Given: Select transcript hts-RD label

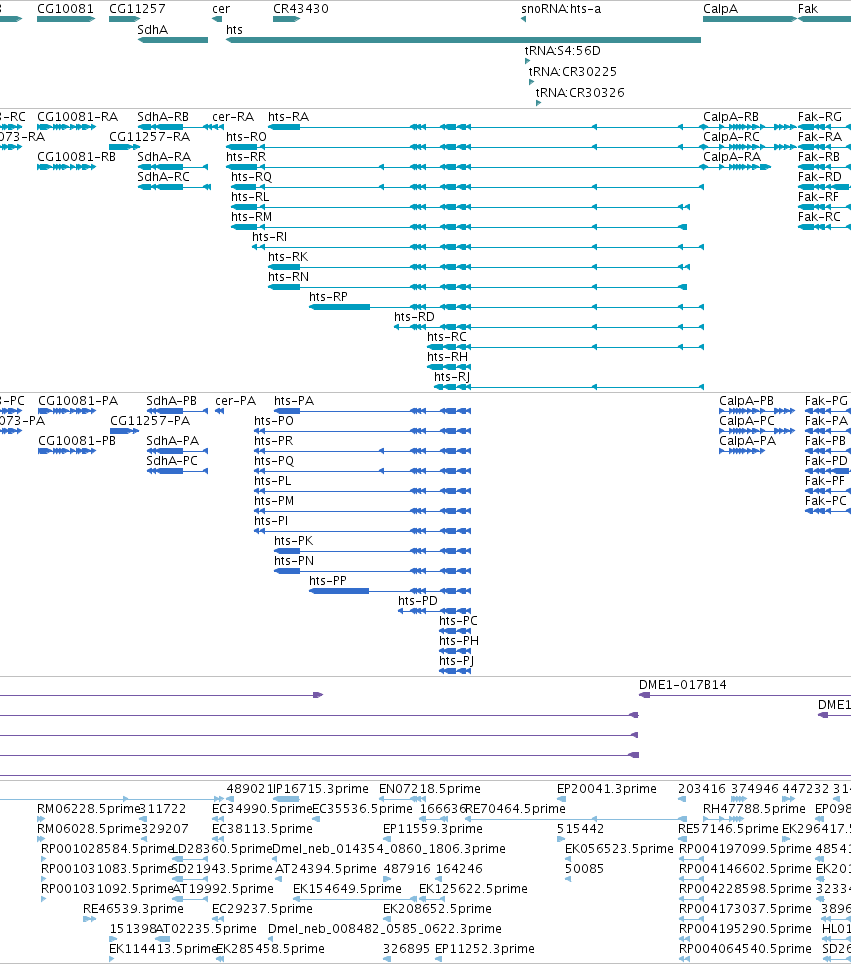Looking at the screenshot, I should 414,317.
